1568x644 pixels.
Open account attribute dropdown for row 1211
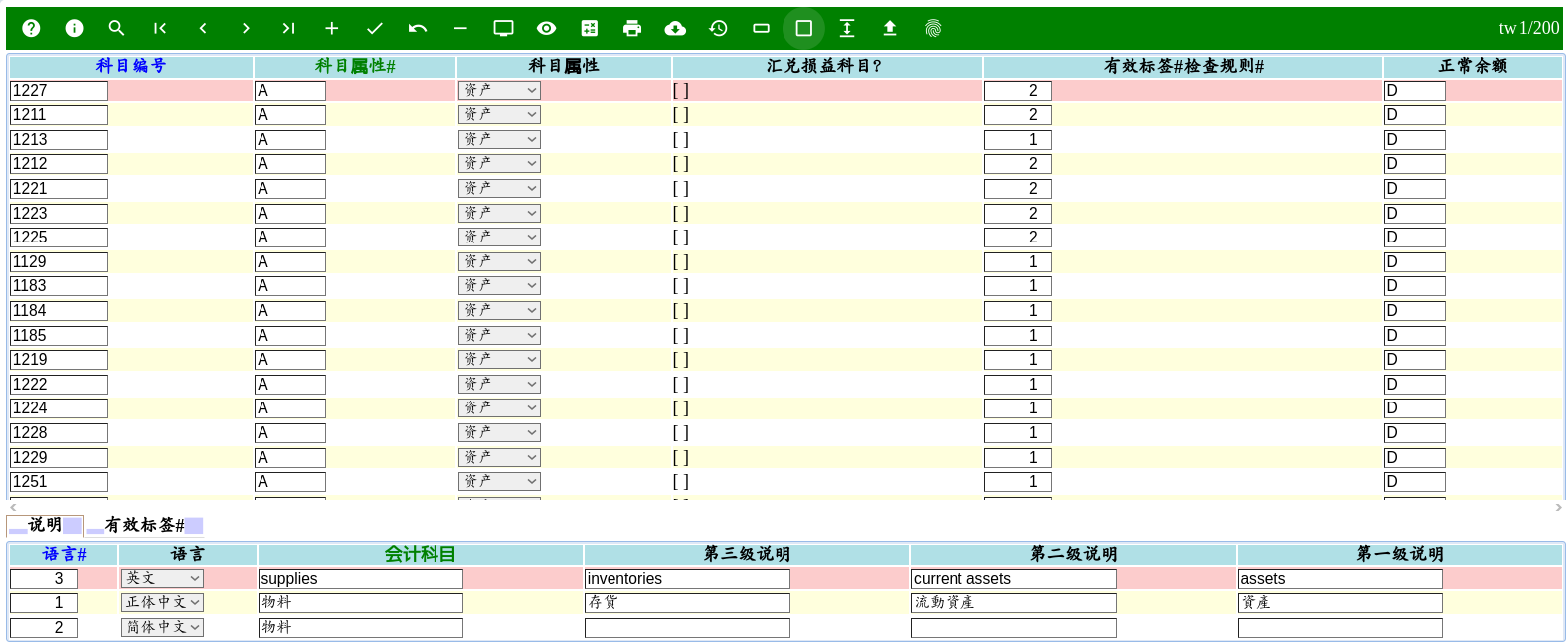click(499, 115)
